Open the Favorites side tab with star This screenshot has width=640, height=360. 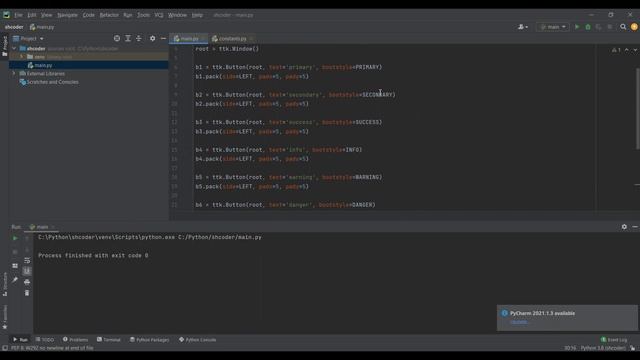pos(4,318)
